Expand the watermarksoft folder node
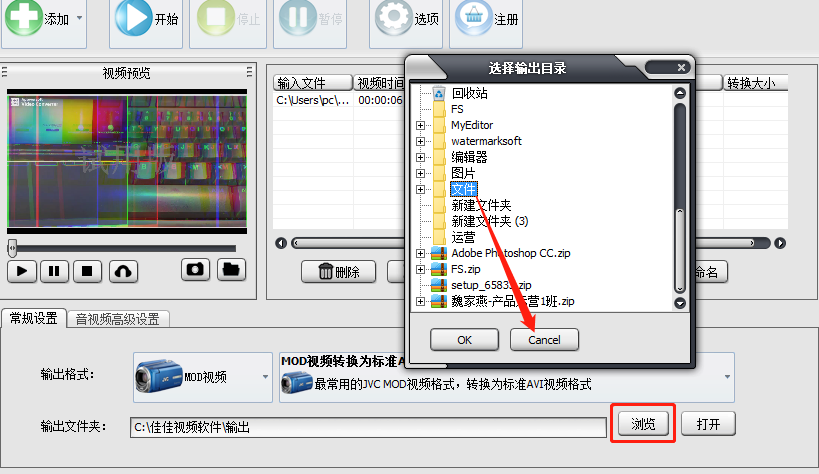Image resolution: width=819 pixels, height=474 pixels. [x=420, y=141]
